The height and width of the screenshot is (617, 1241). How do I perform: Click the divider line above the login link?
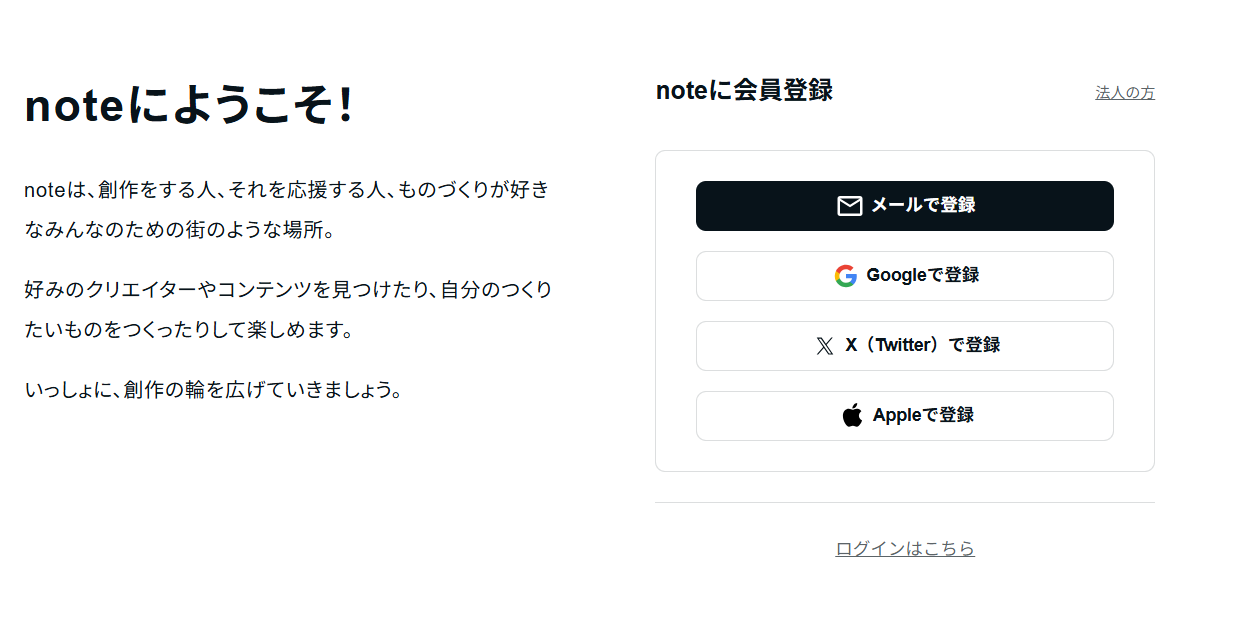coord(905,502)
